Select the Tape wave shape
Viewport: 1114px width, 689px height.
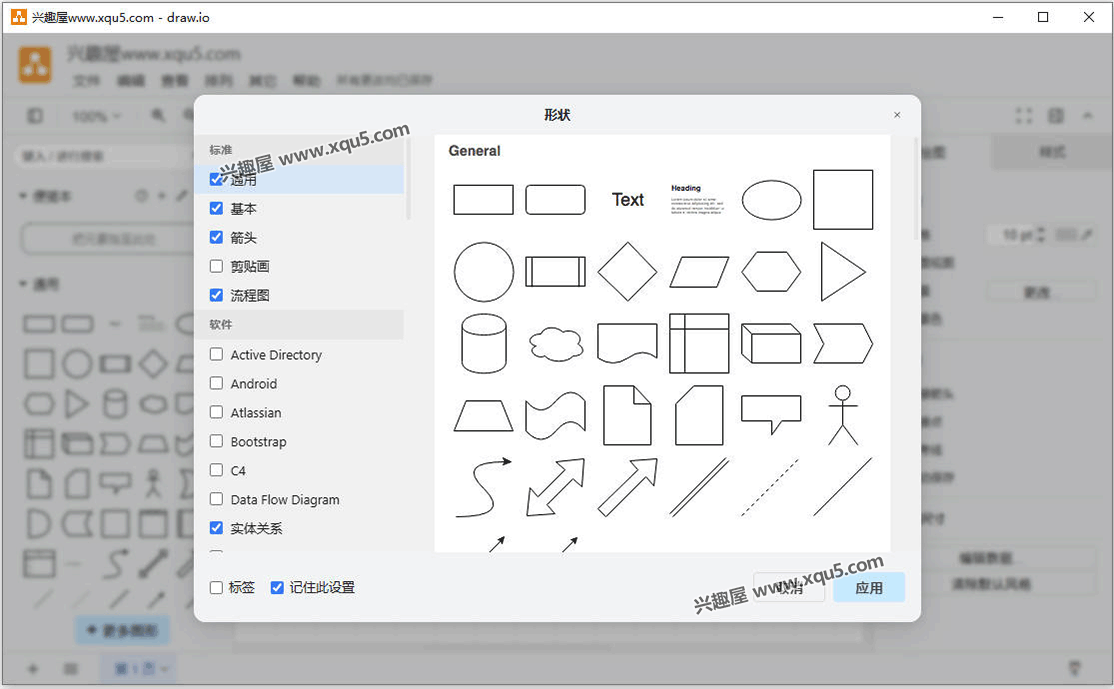(556, 416)
